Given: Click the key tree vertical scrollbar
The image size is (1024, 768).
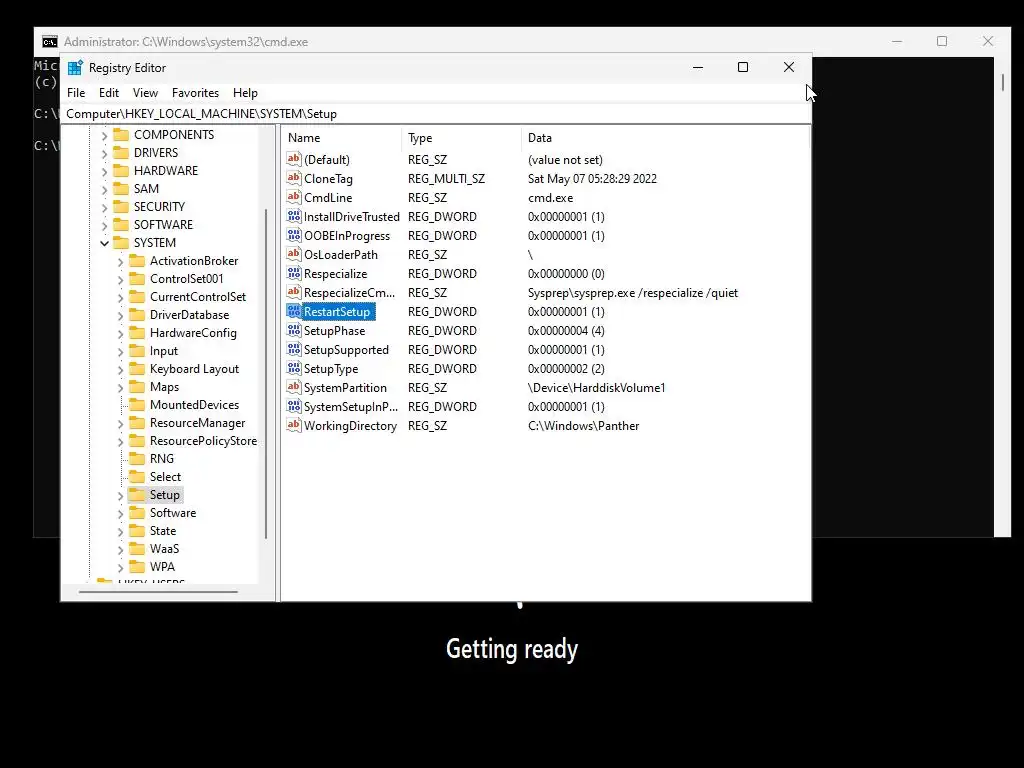Looking at the screenshot, I should 266,374.
